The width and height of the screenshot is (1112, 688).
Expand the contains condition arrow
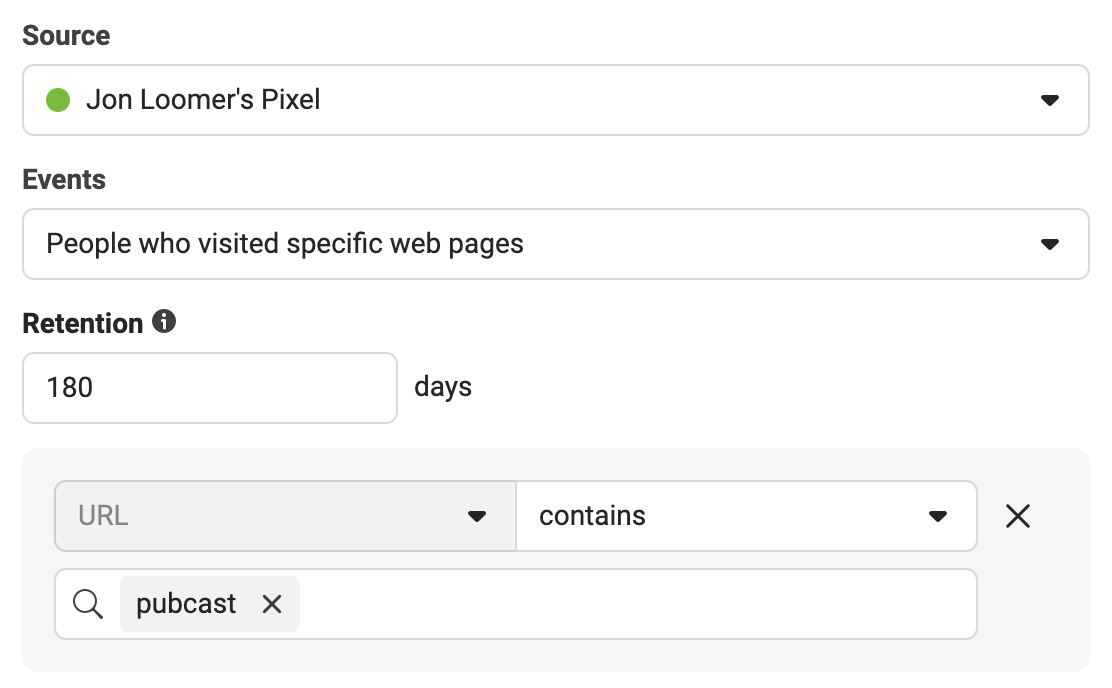(x=938, y=516)
